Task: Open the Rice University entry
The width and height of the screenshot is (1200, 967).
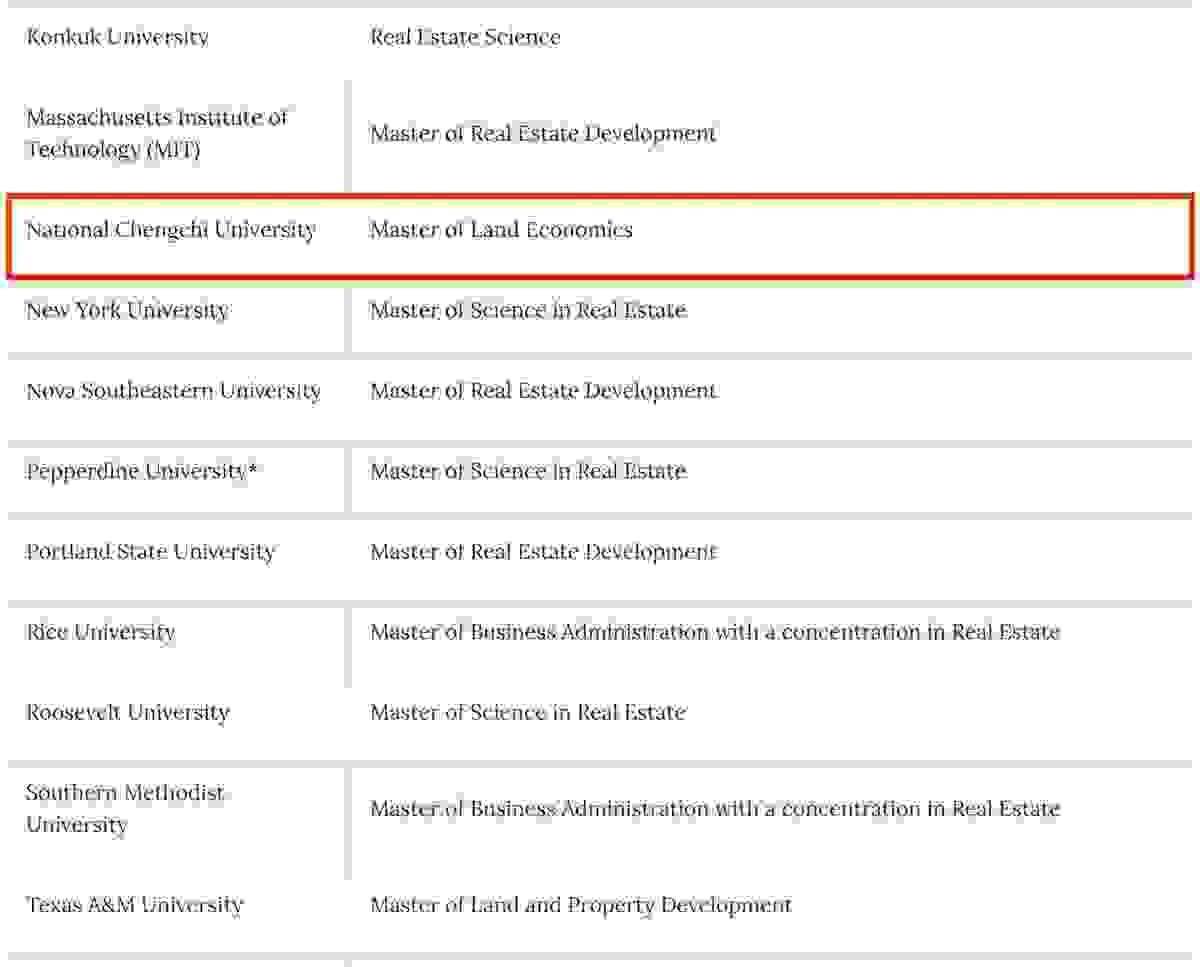Action: 100,632
